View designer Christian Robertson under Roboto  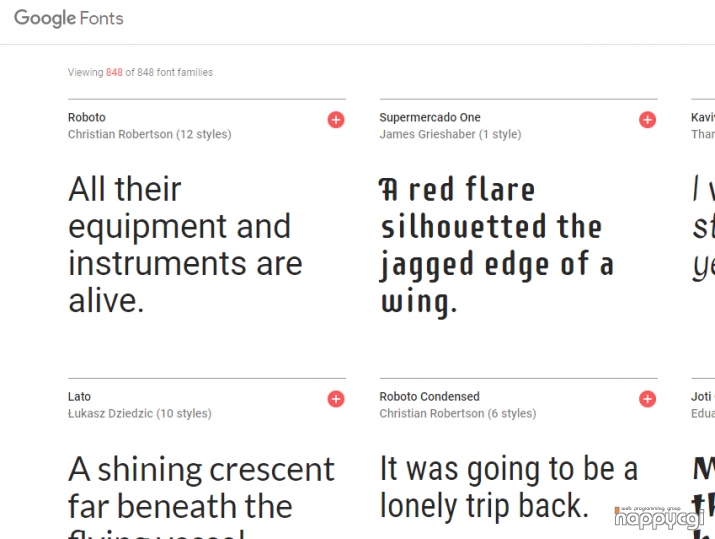pos(120,135)
